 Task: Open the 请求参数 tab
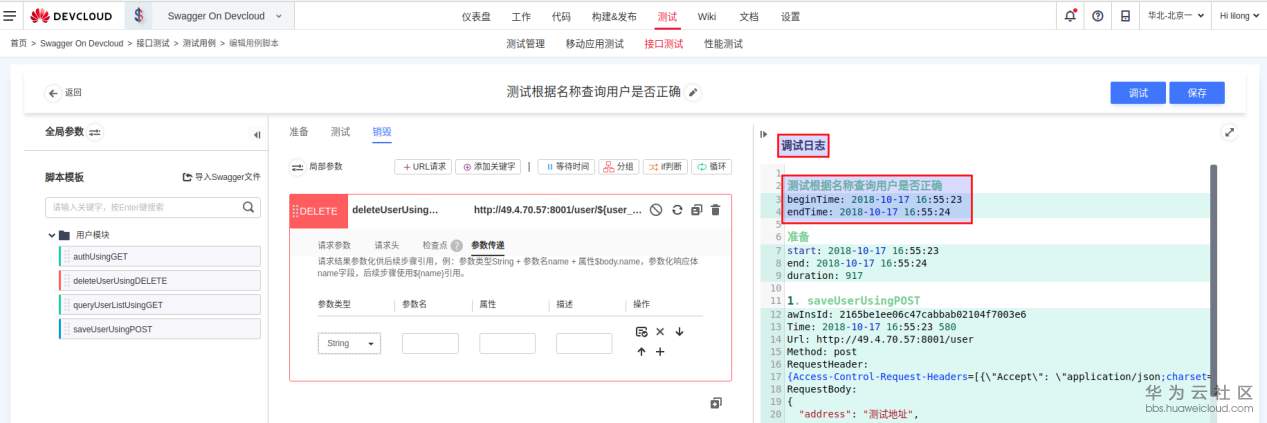(x=334, y=245)
